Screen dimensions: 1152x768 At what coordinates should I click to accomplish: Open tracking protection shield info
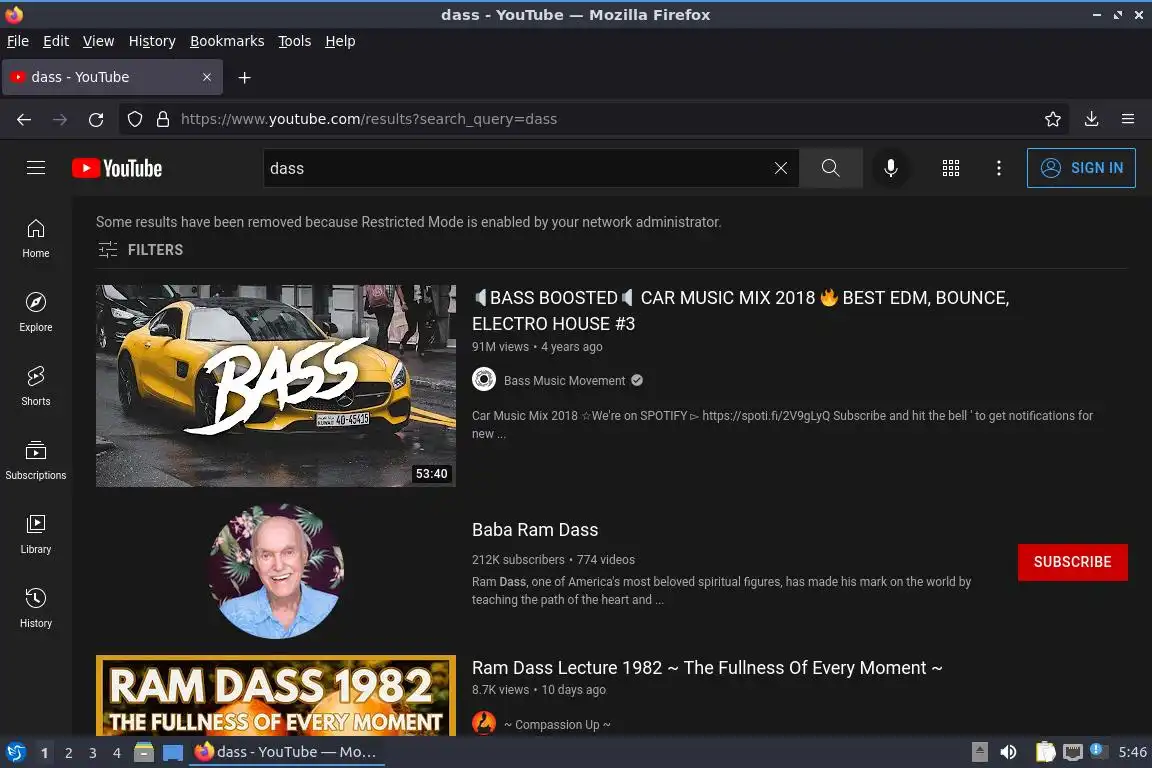135,119
